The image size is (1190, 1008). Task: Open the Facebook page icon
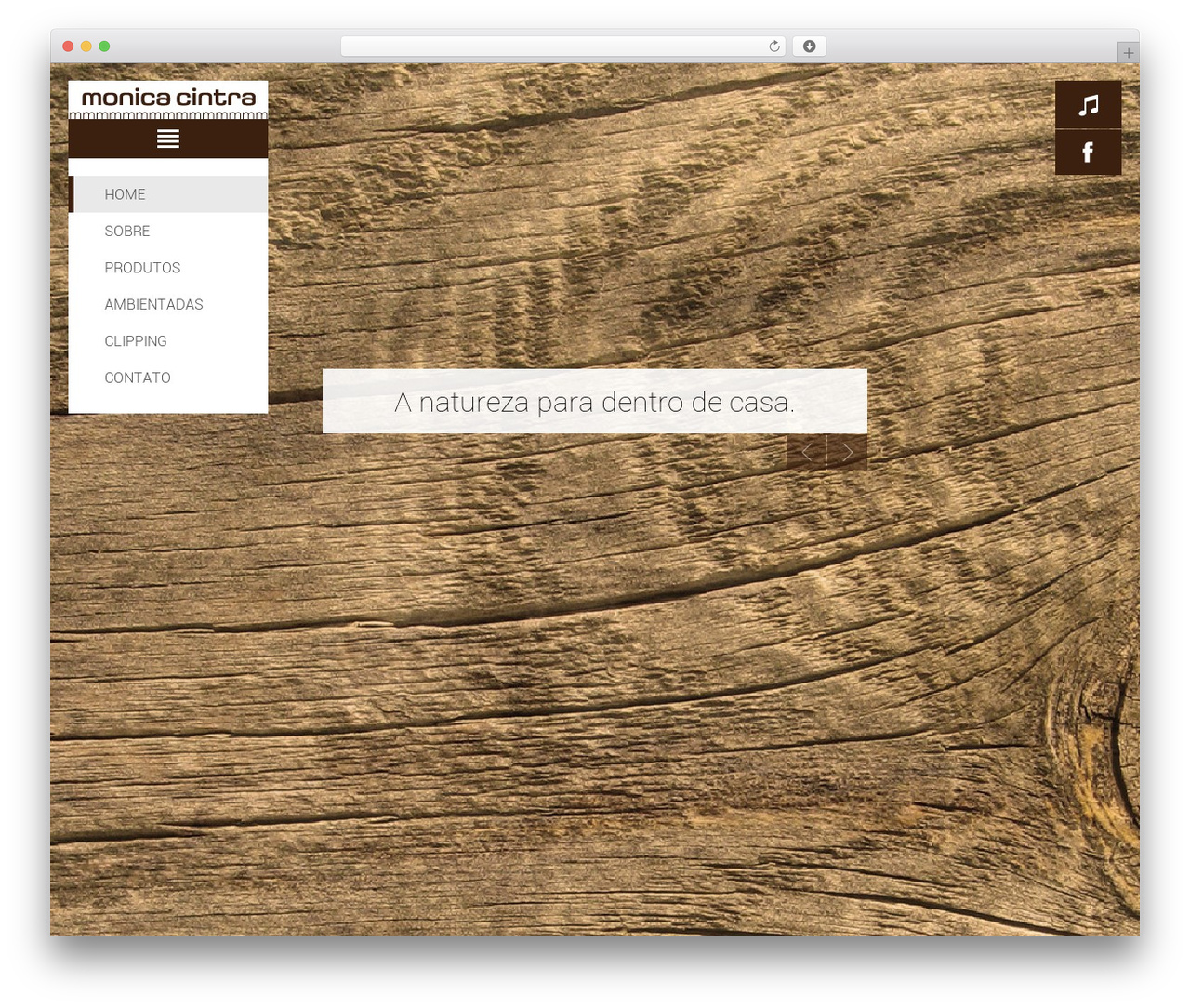1088,153
